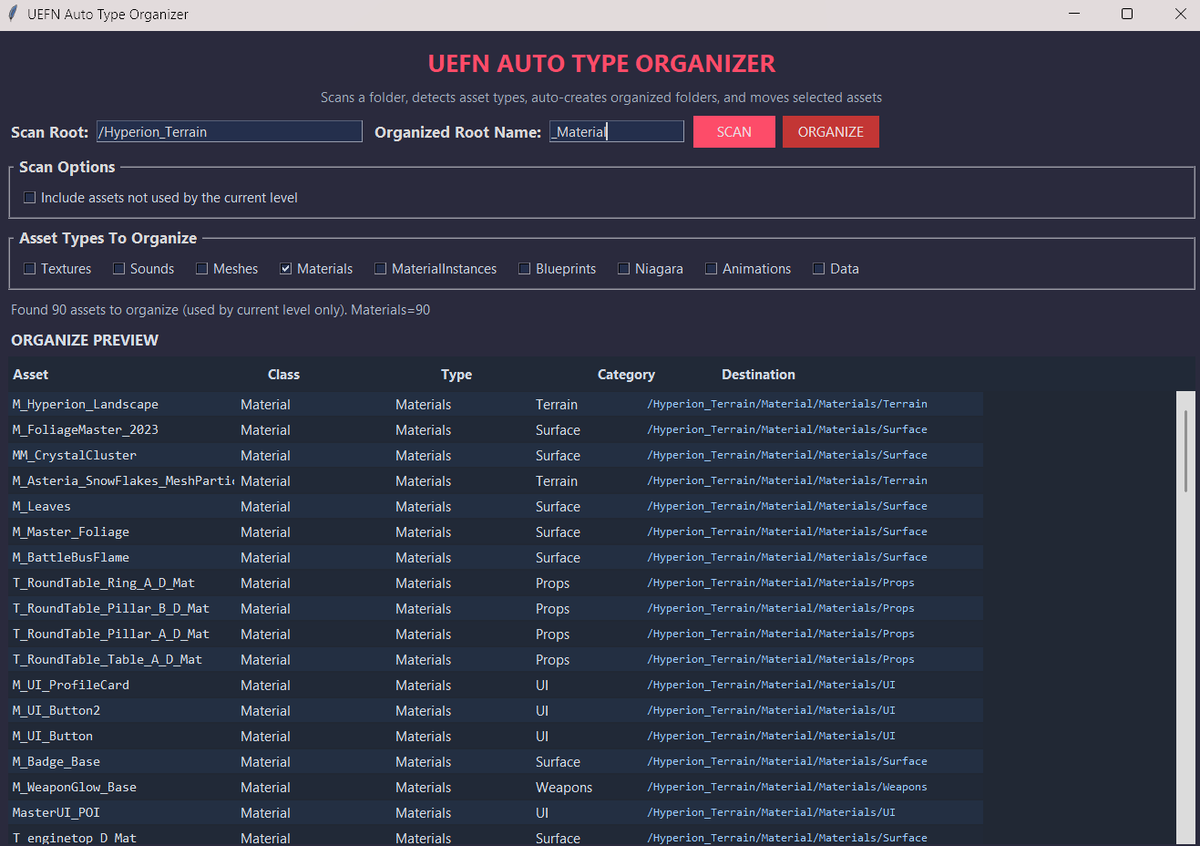Sort by the Category column header
The image size is (1200, 846).
point(626,375)
